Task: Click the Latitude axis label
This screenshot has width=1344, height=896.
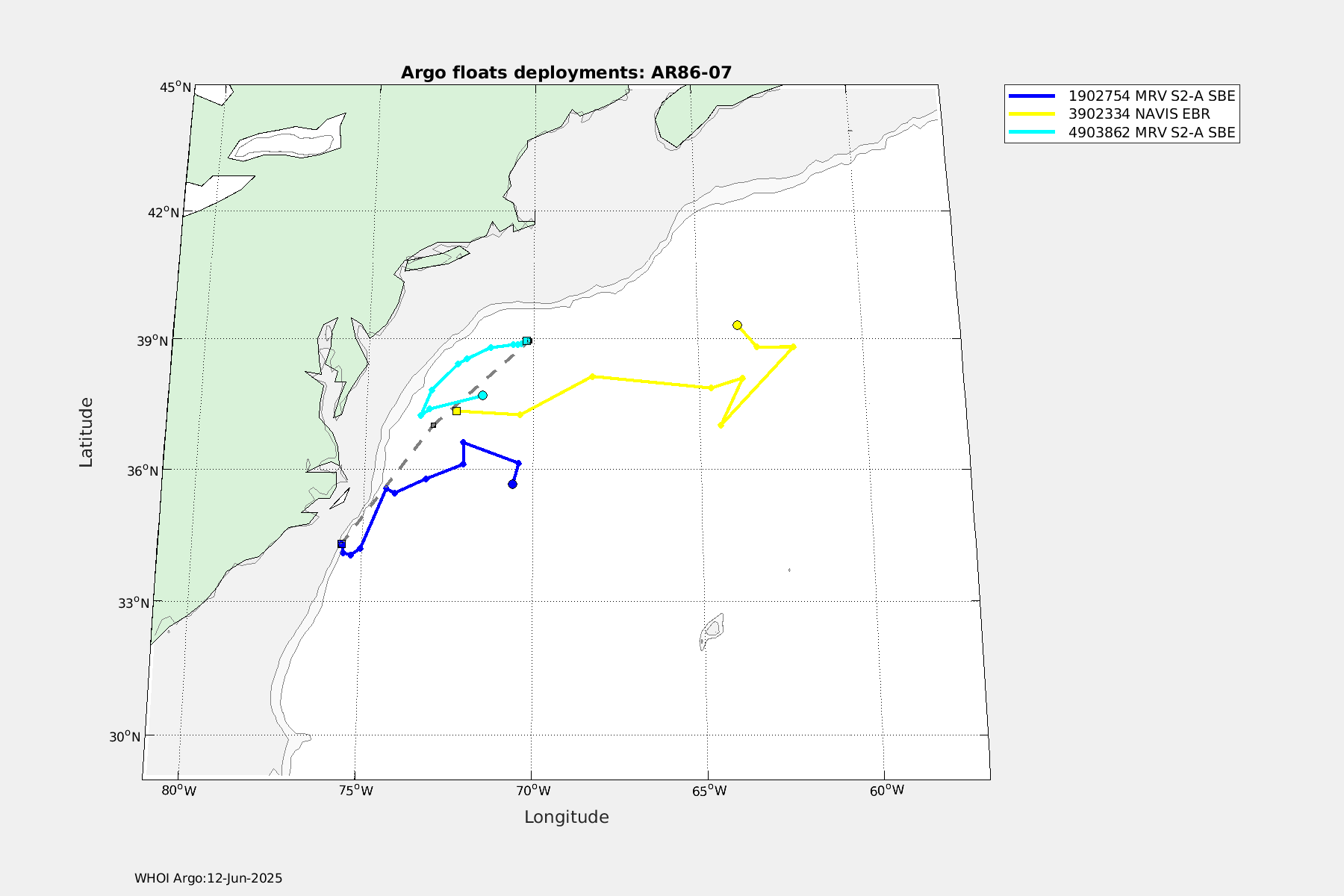Action: [87, 432]
